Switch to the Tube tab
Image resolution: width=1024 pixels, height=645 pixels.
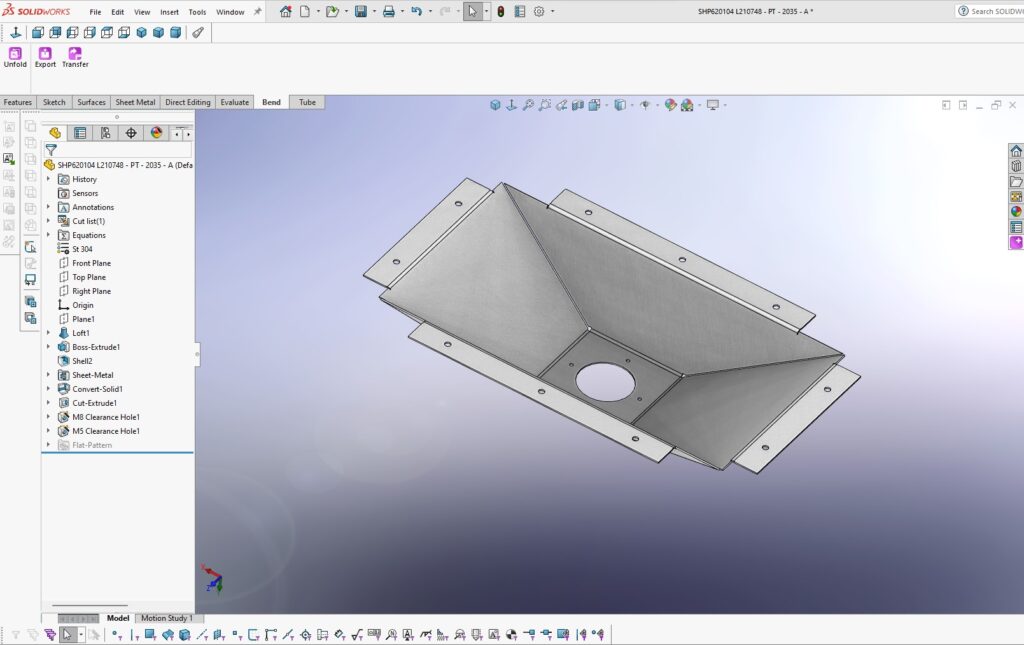(307, 102)
